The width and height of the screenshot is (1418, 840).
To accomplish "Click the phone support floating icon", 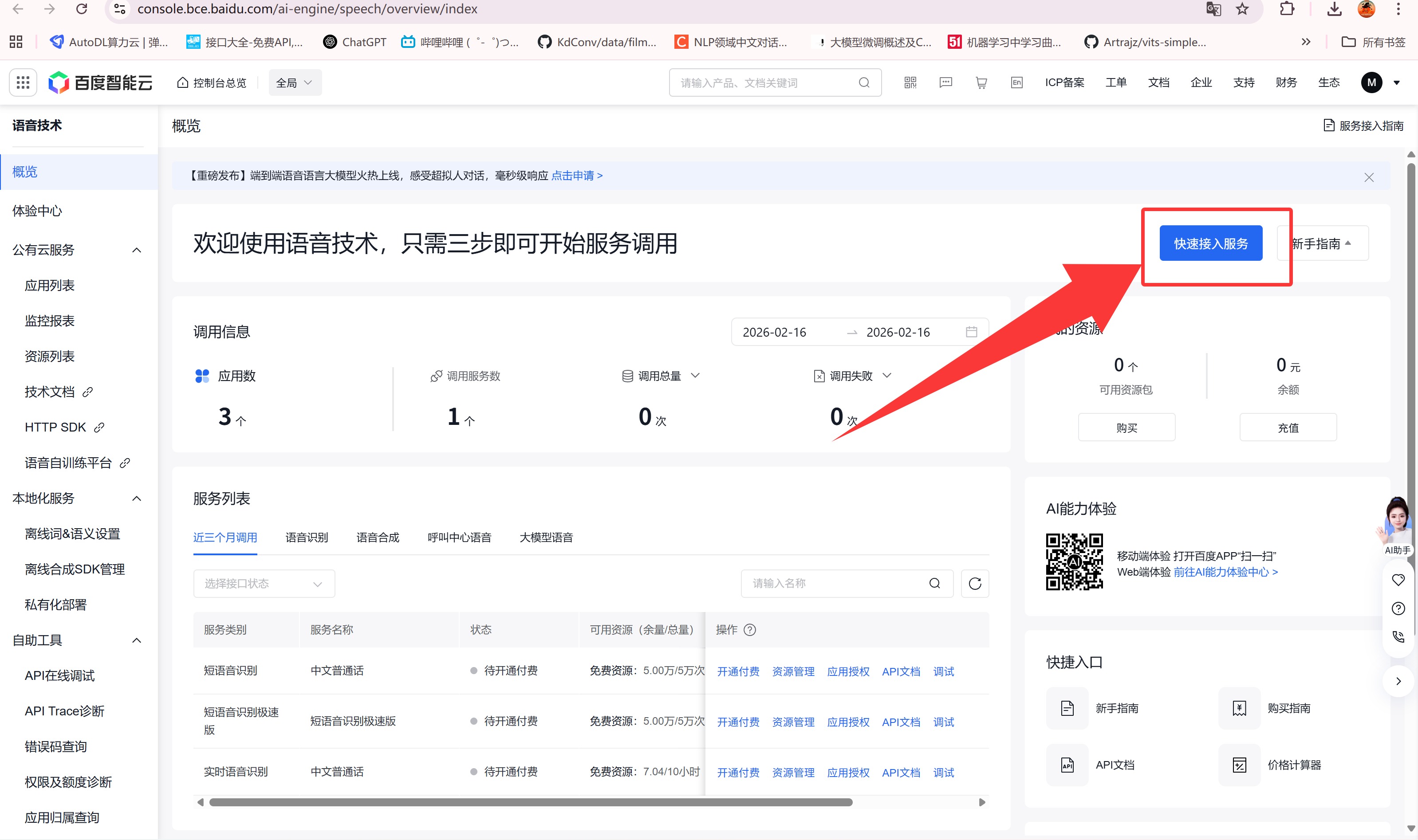I will coord(1398,637).
